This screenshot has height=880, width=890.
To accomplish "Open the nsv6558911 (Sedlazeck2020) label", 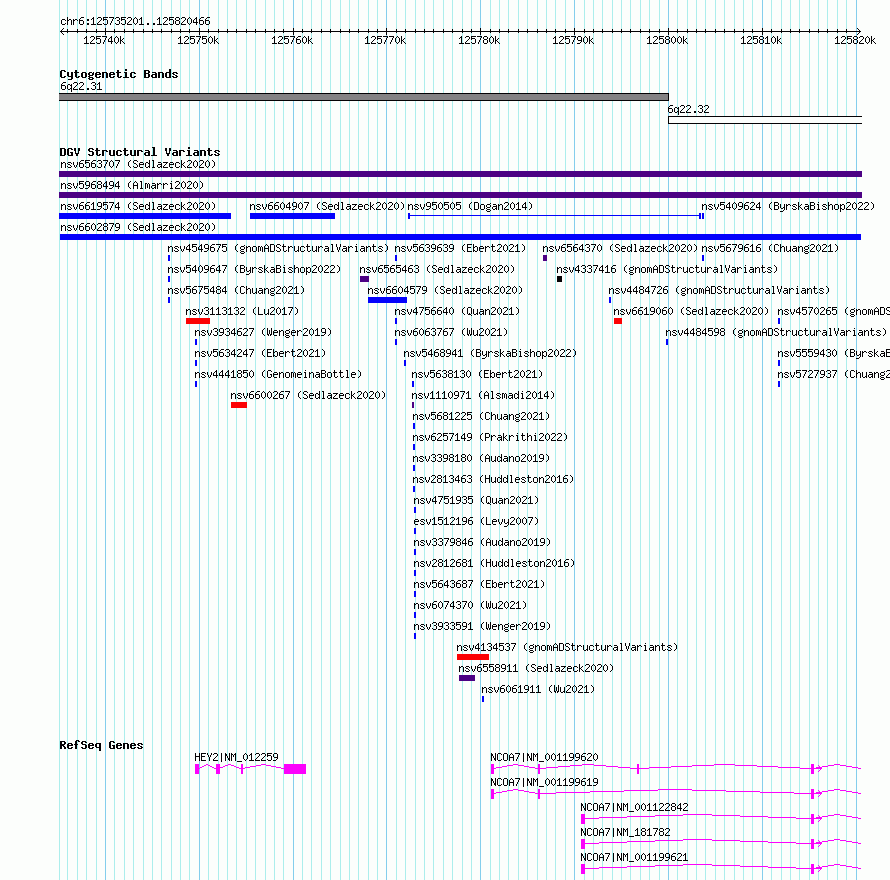I will click(x=537, y=668).
